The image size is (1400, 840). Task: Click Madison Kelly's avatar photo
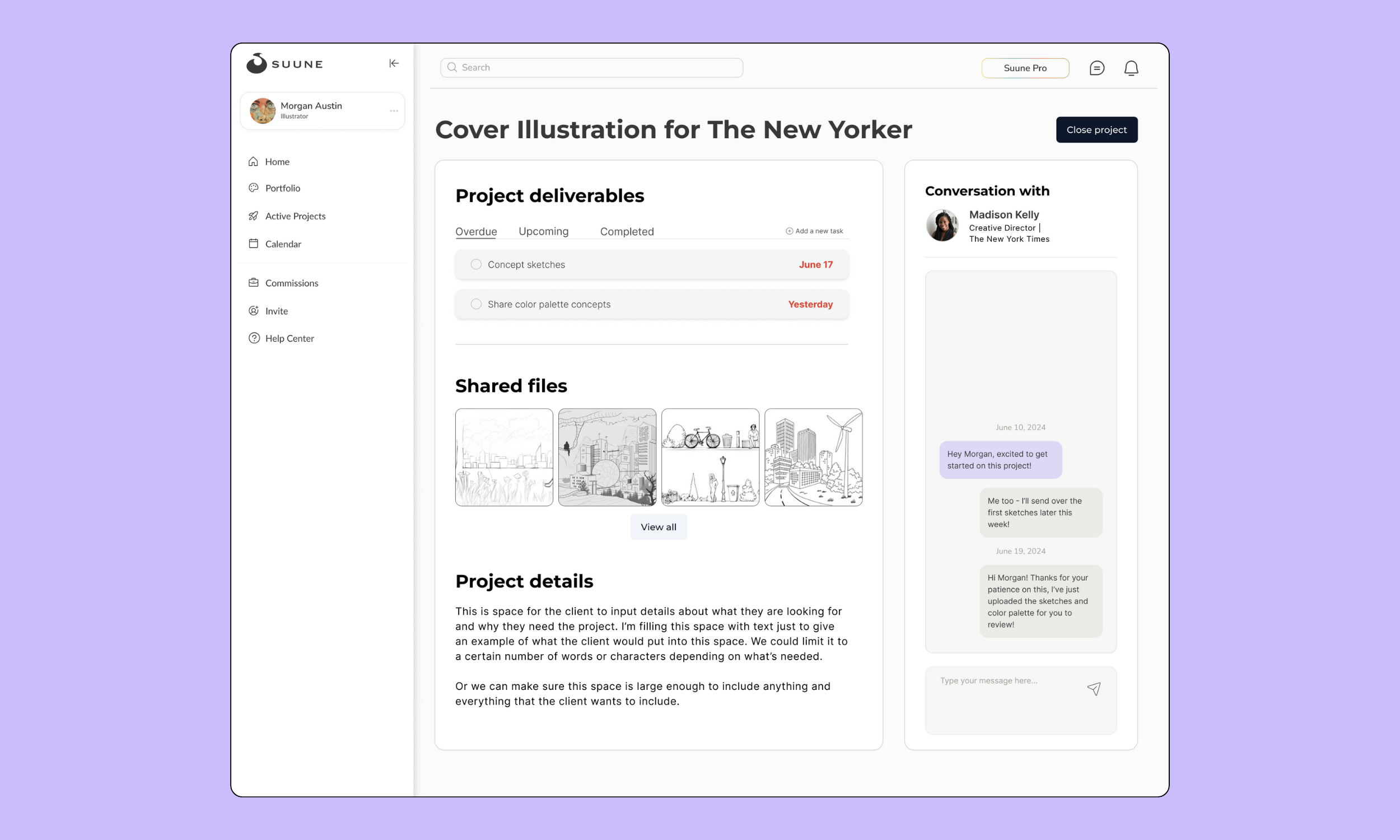pyautogui.click(x=941, y=225)
